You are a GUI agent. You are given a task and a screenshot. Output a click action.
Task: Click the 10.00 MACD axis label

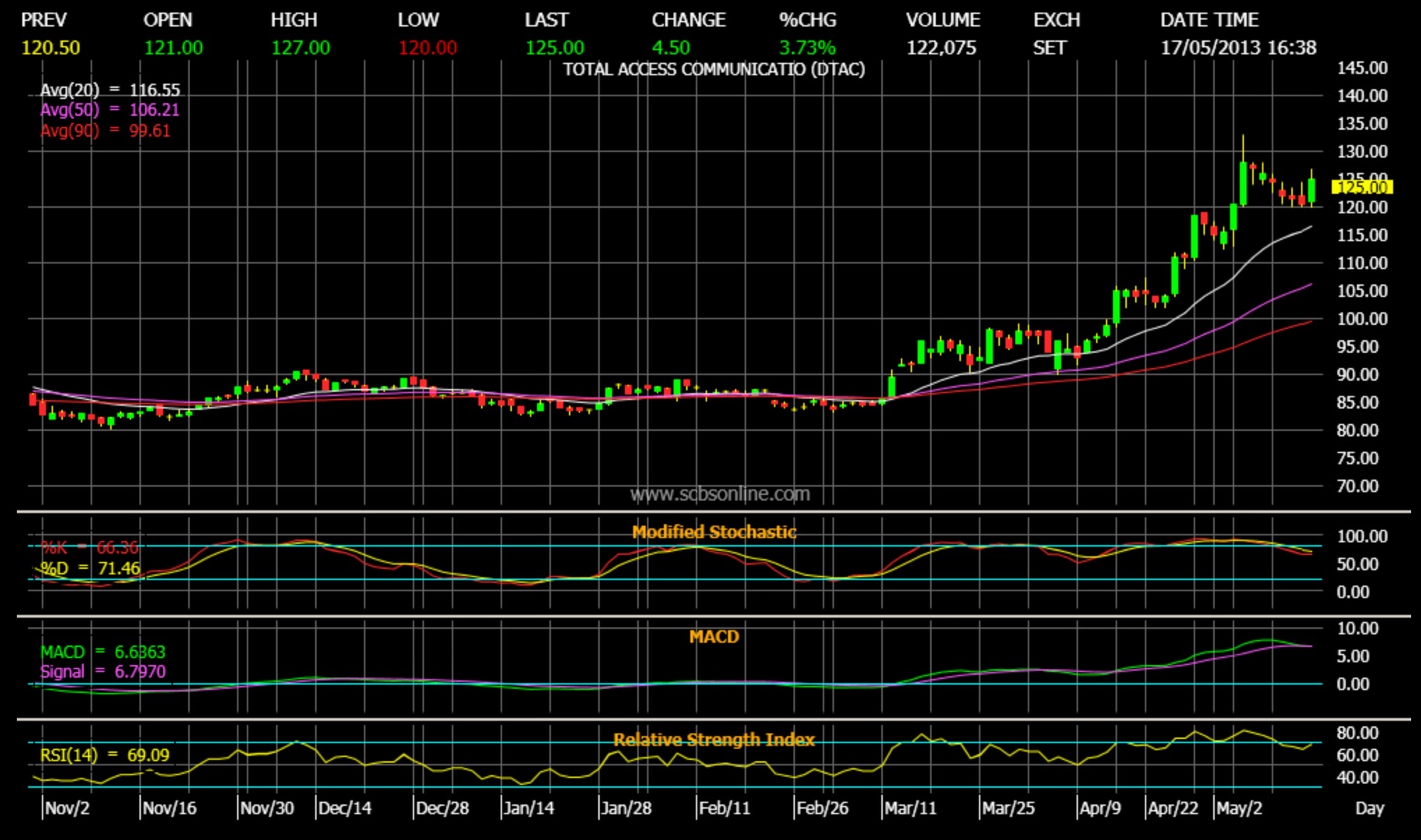[1358, 628]
